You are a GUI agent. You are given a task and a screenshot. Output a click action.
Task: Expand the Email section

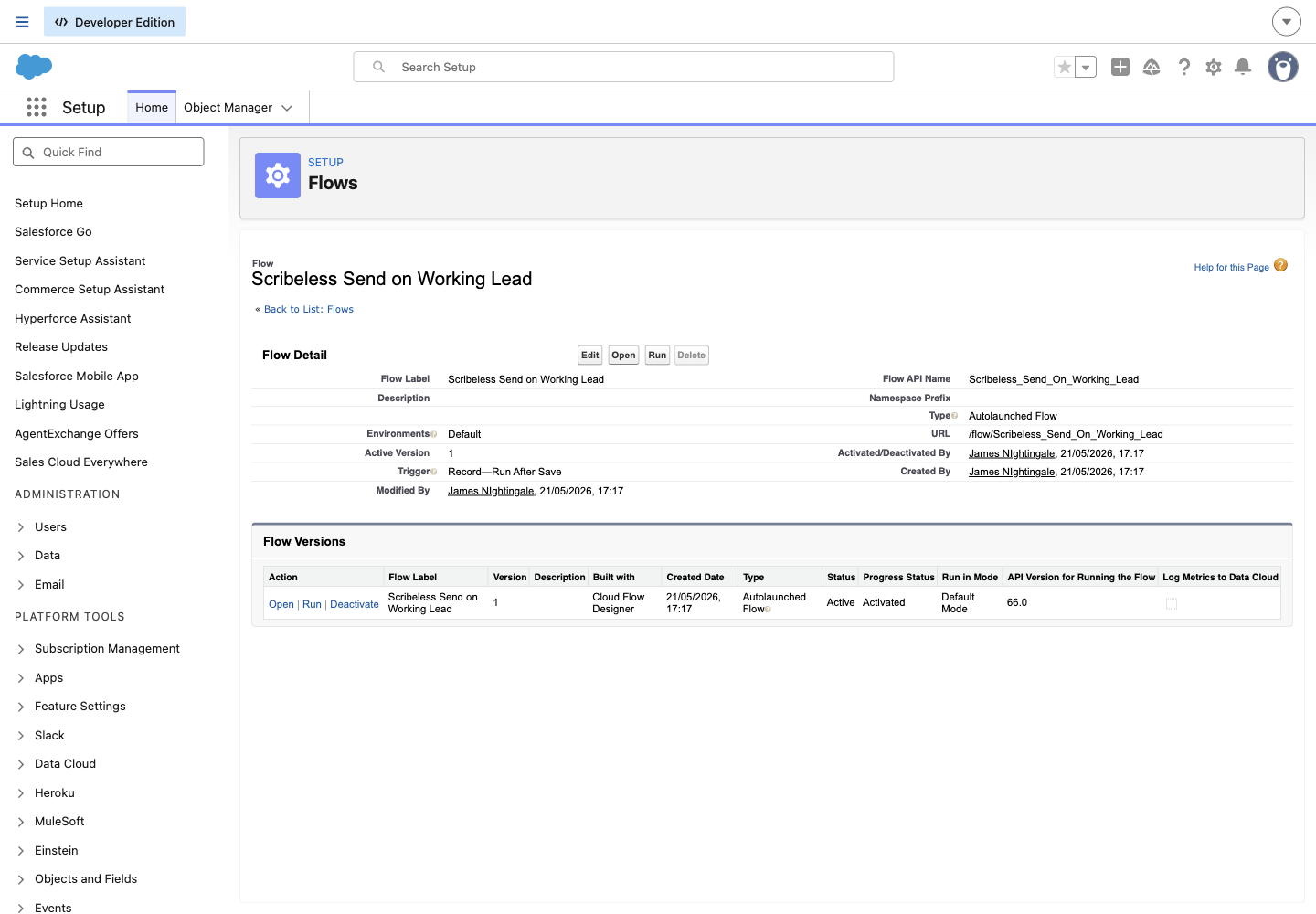[x=21, y=585]
